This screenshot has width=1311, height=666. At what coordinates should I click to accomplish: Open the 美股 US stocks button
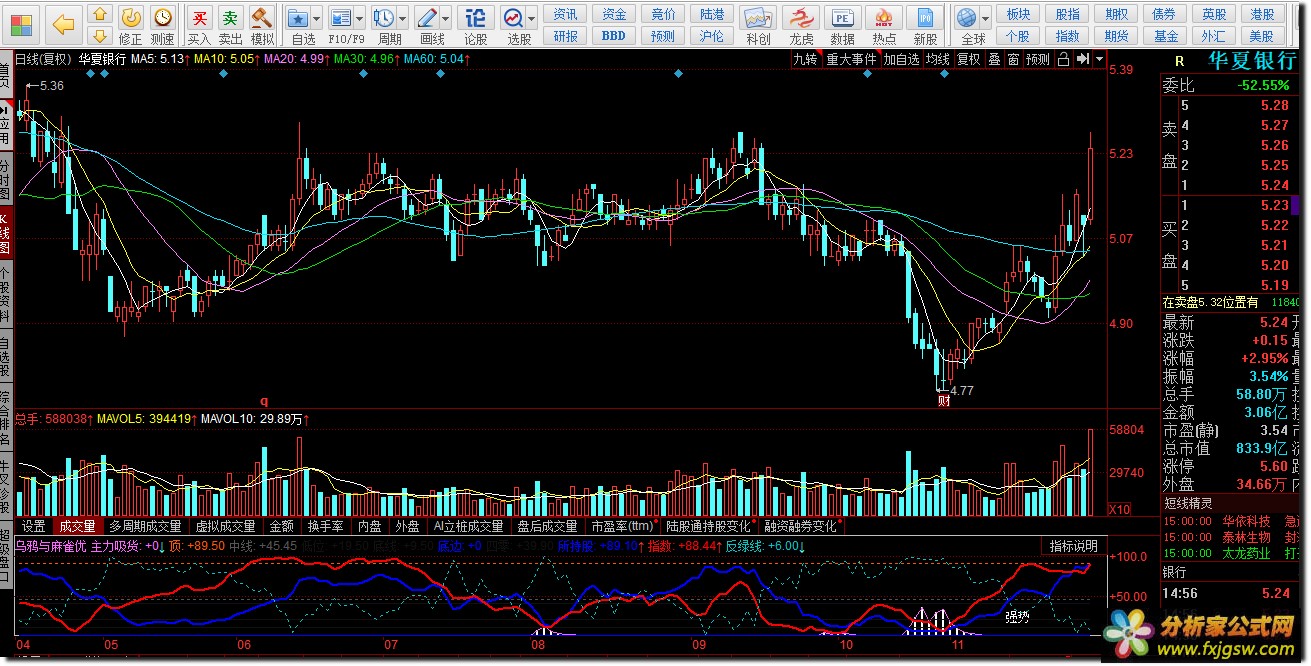coord(1263,36)
